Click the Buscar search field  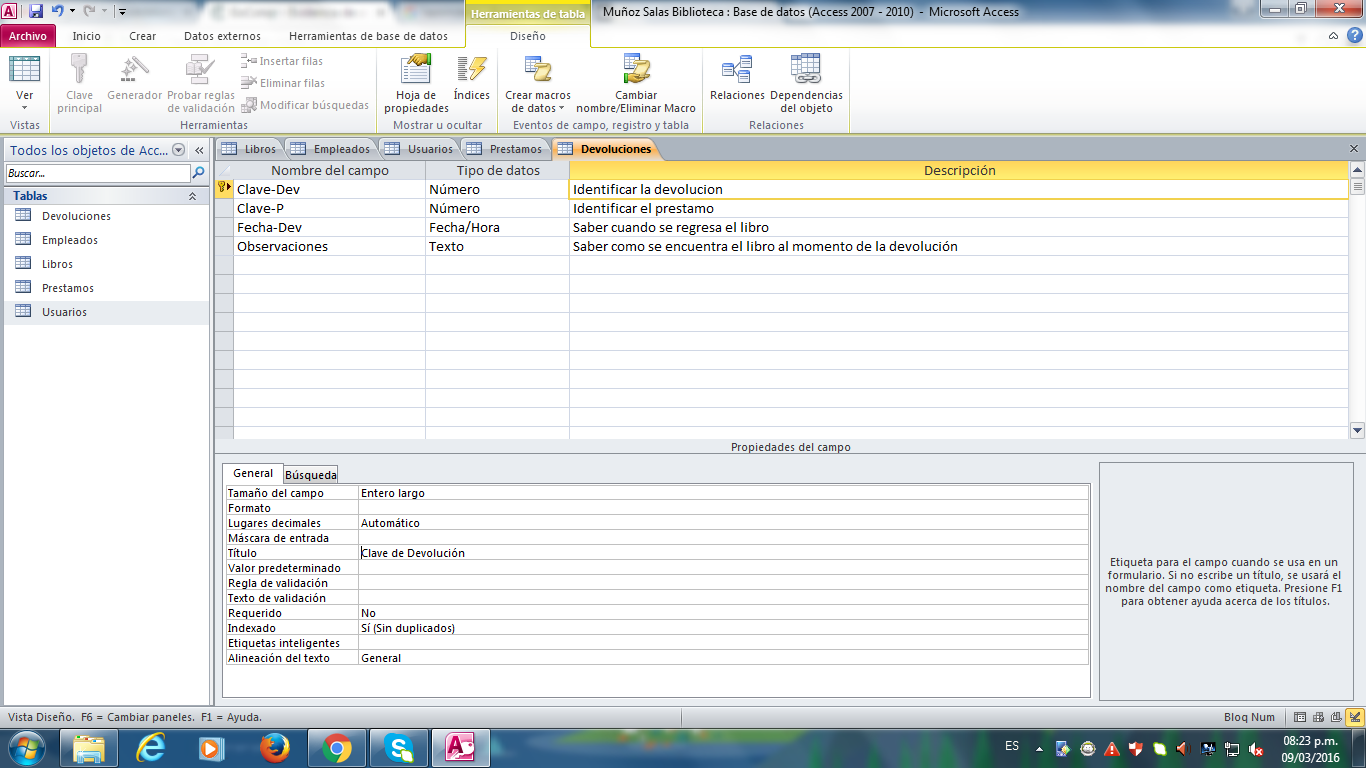coord(97,173)
